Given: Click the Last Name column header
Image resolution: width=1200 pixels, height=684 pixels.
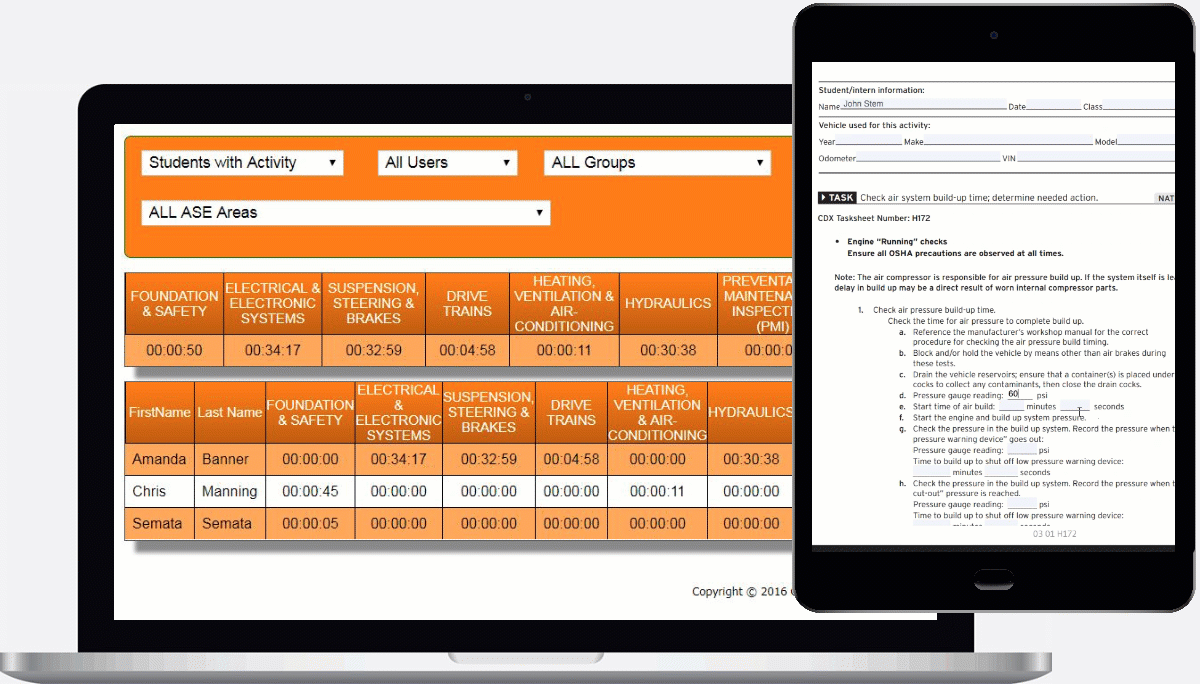Looking at the screenshot, I should pos(229,412).
